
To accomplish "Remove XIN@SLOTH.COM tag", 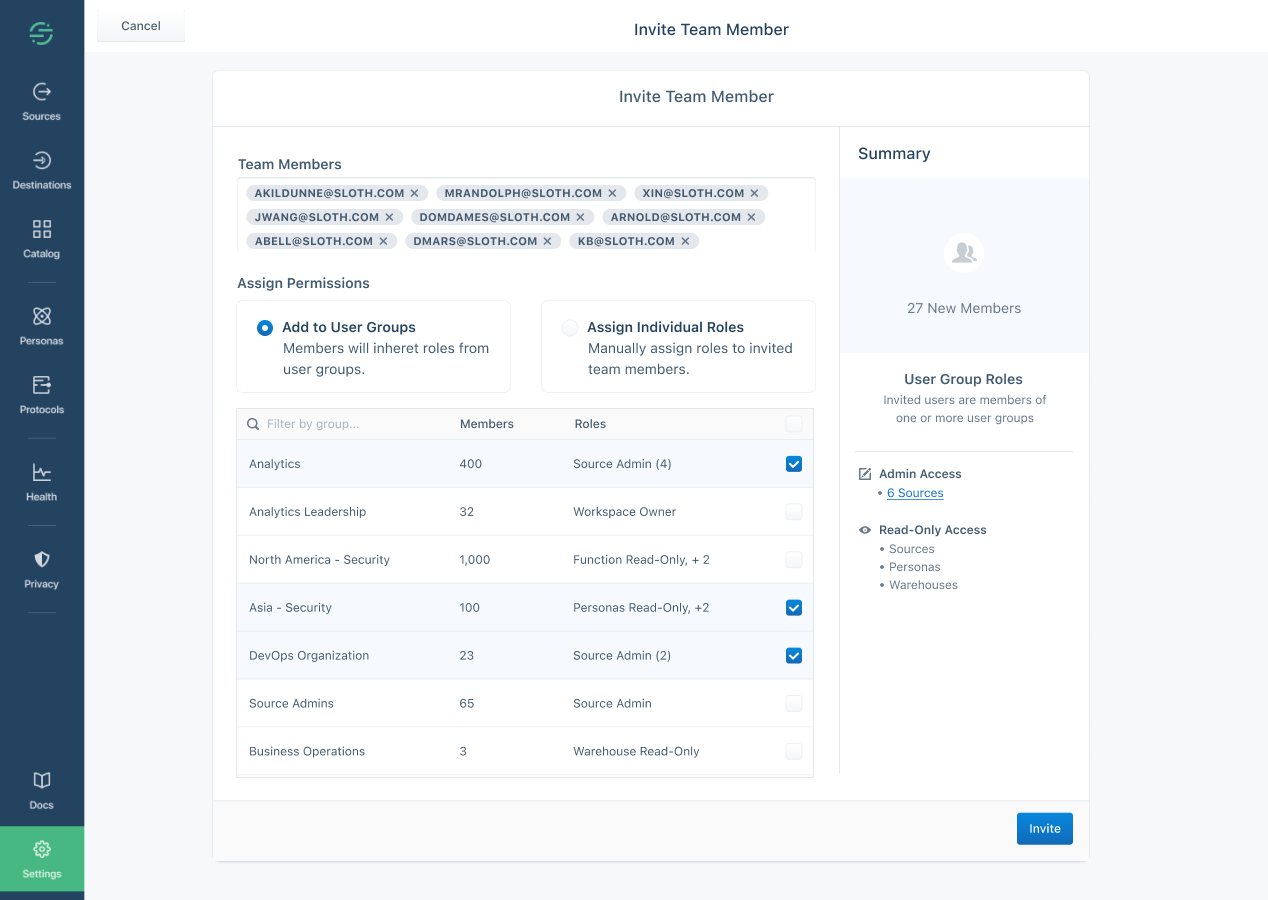I will (754, 193).
